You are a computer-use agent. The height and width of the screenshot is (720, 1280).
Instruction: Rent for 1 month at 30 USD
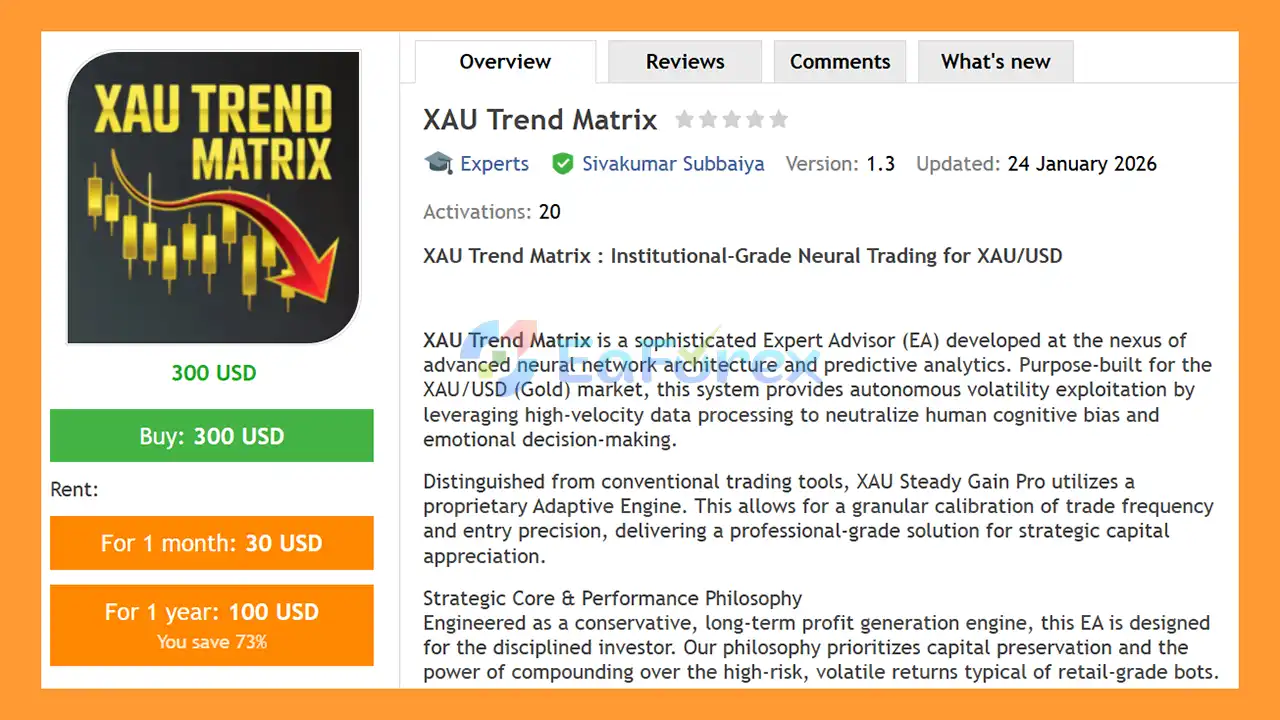pyautogui.click(x=211, y=543)
